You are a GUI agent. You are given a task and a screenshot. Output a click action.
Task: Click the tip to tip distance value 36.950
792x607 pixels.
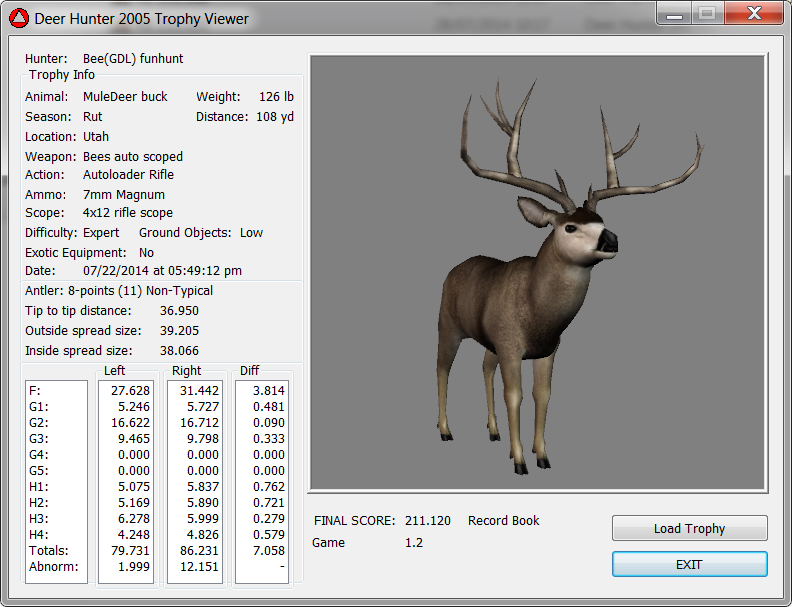coord(179,311)
